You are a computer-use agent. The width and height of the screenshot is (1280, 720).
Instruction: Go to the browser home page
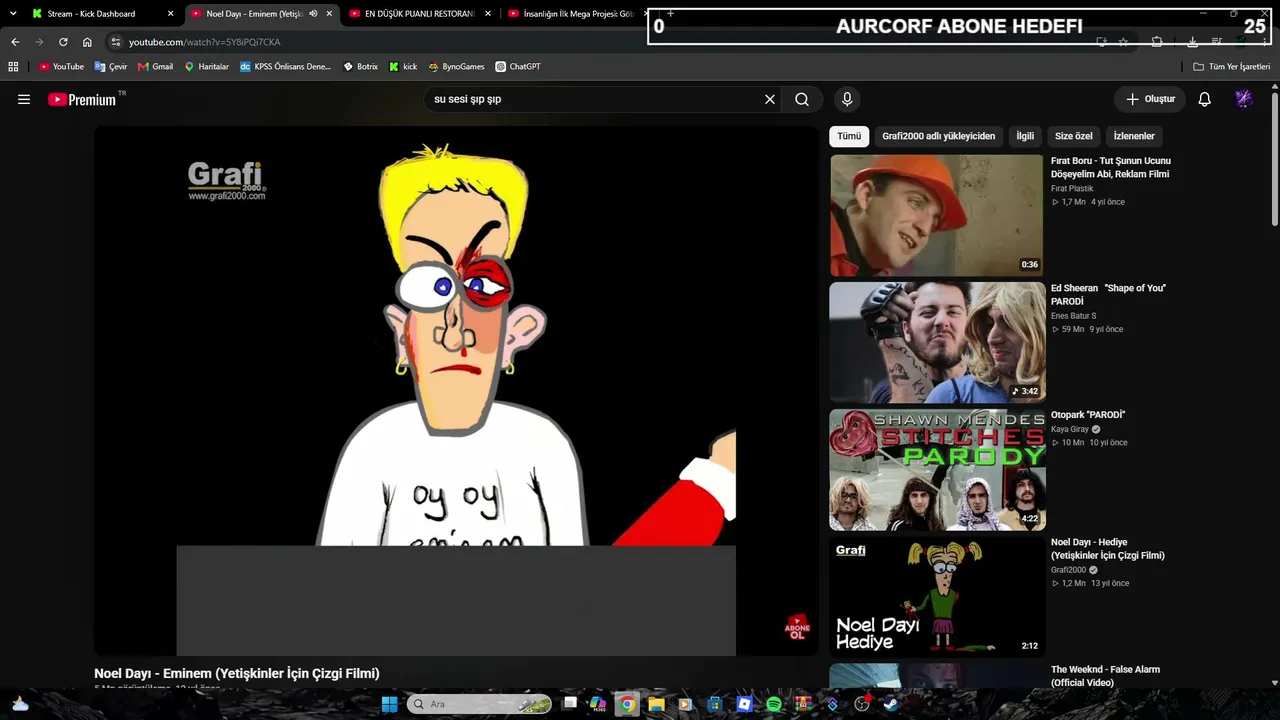click(x=87, y=42)
